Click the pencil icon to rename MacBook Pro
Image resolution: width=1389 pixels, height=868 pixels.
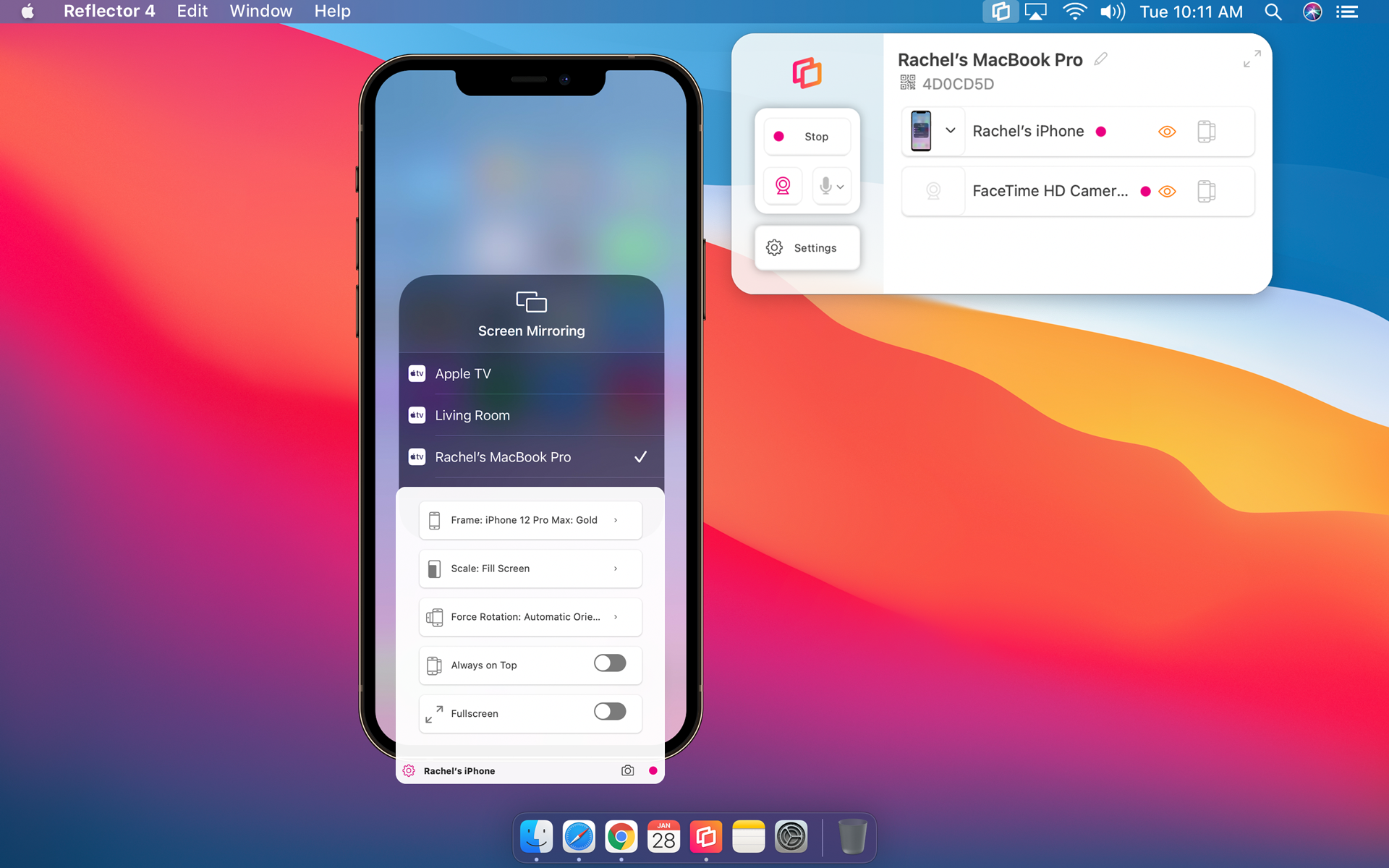[1100, 59]
